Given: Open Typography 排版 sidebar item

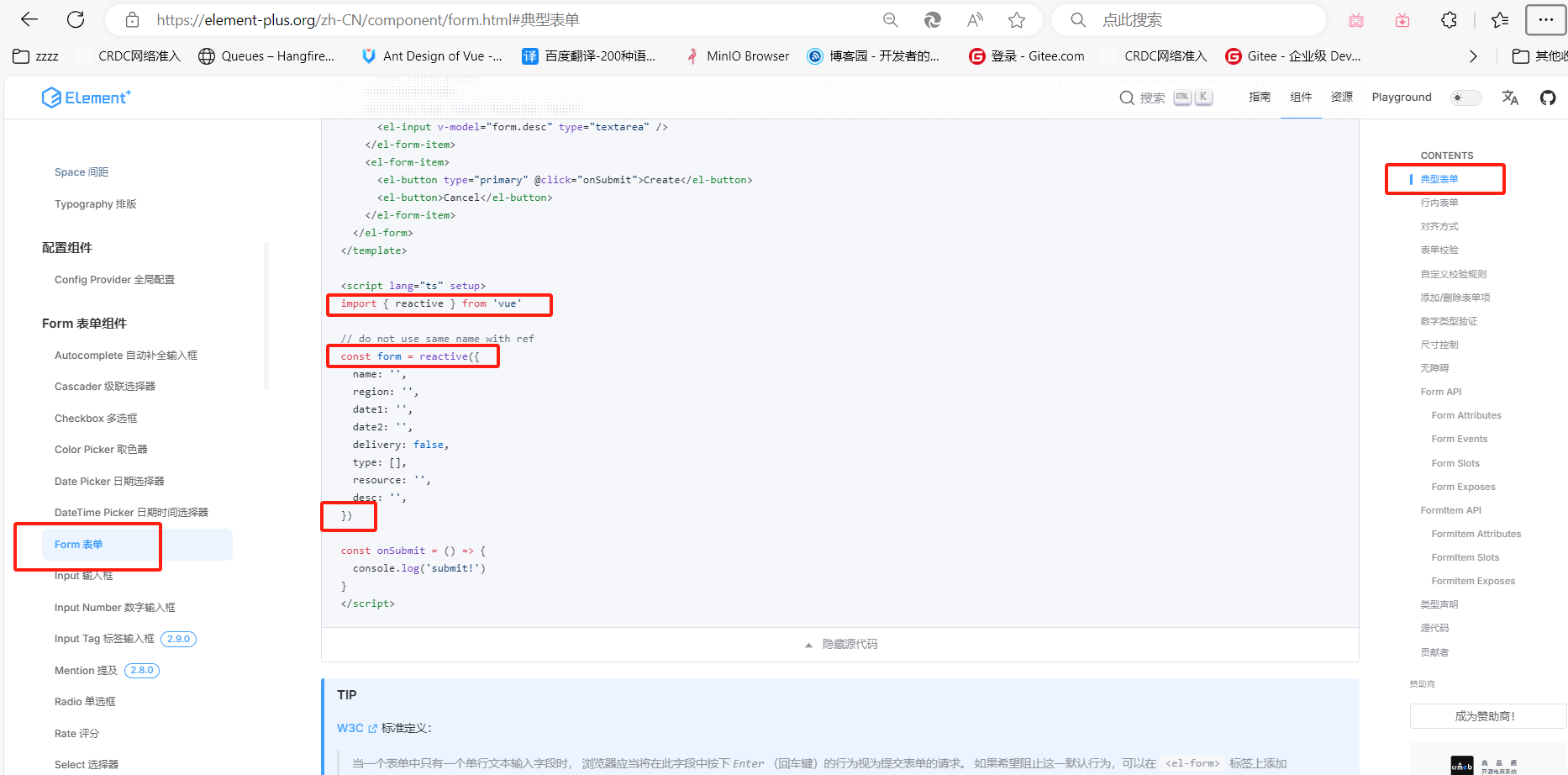Looking at the screenshot, I should [x=96, y=204].
